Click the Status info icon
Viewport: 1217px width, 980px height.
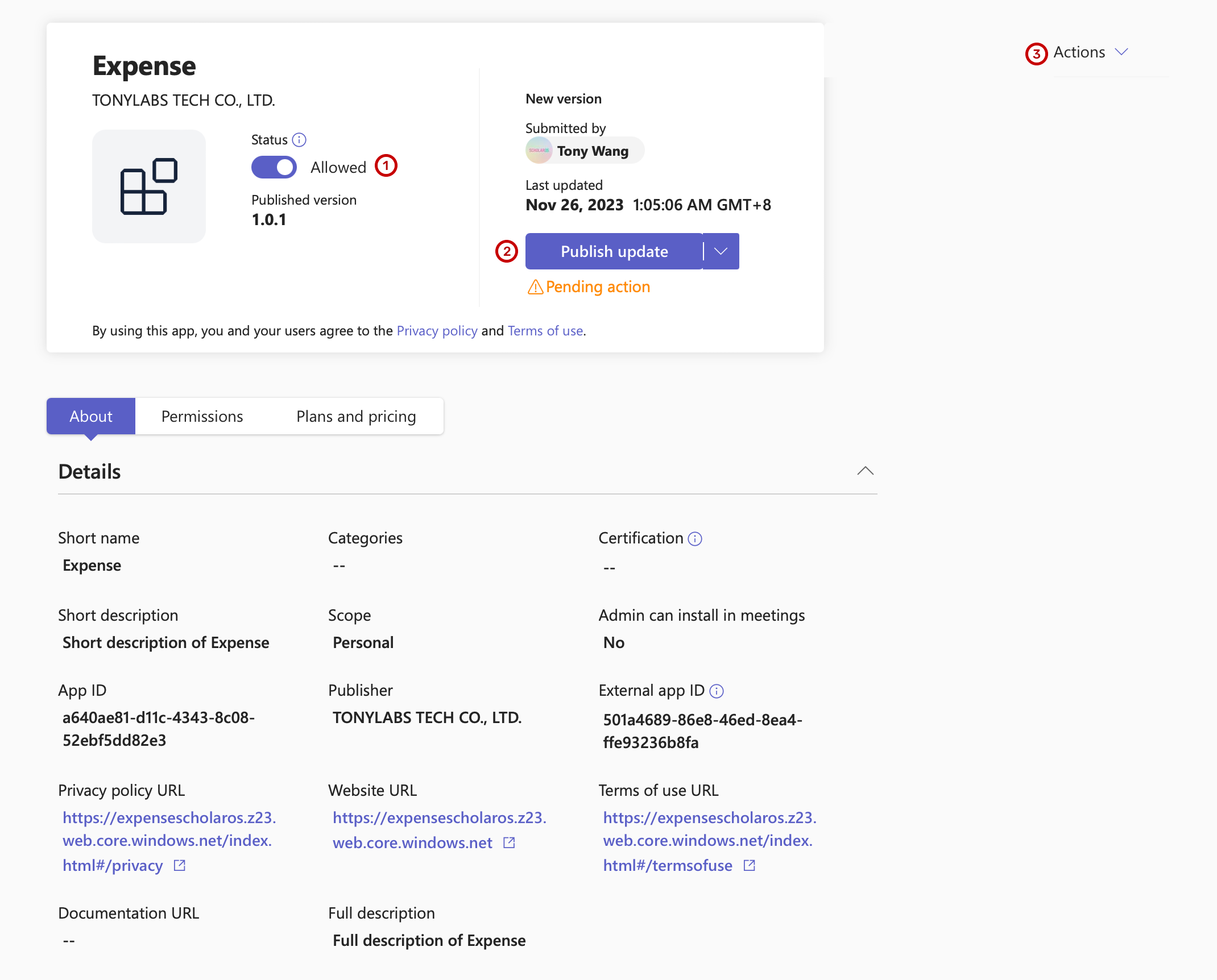299,140
